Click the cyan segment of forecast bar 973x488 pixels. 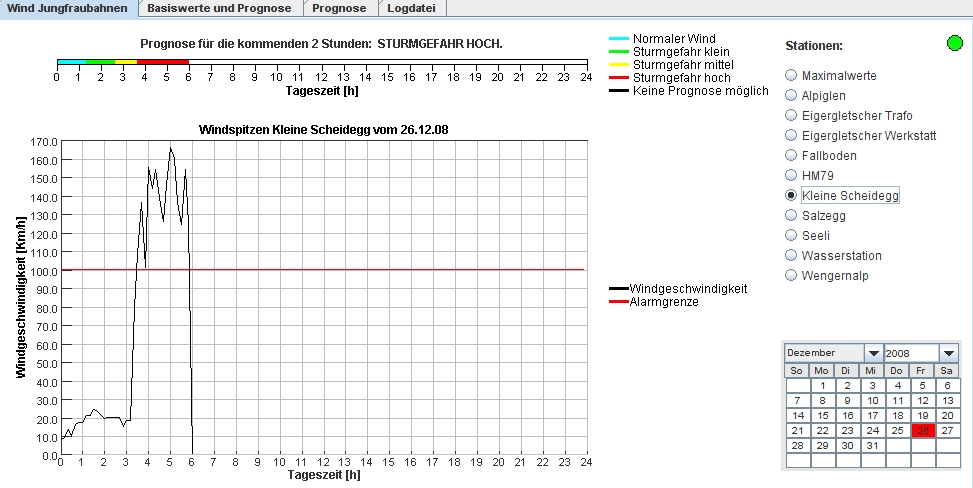click(x=71, y=62)
